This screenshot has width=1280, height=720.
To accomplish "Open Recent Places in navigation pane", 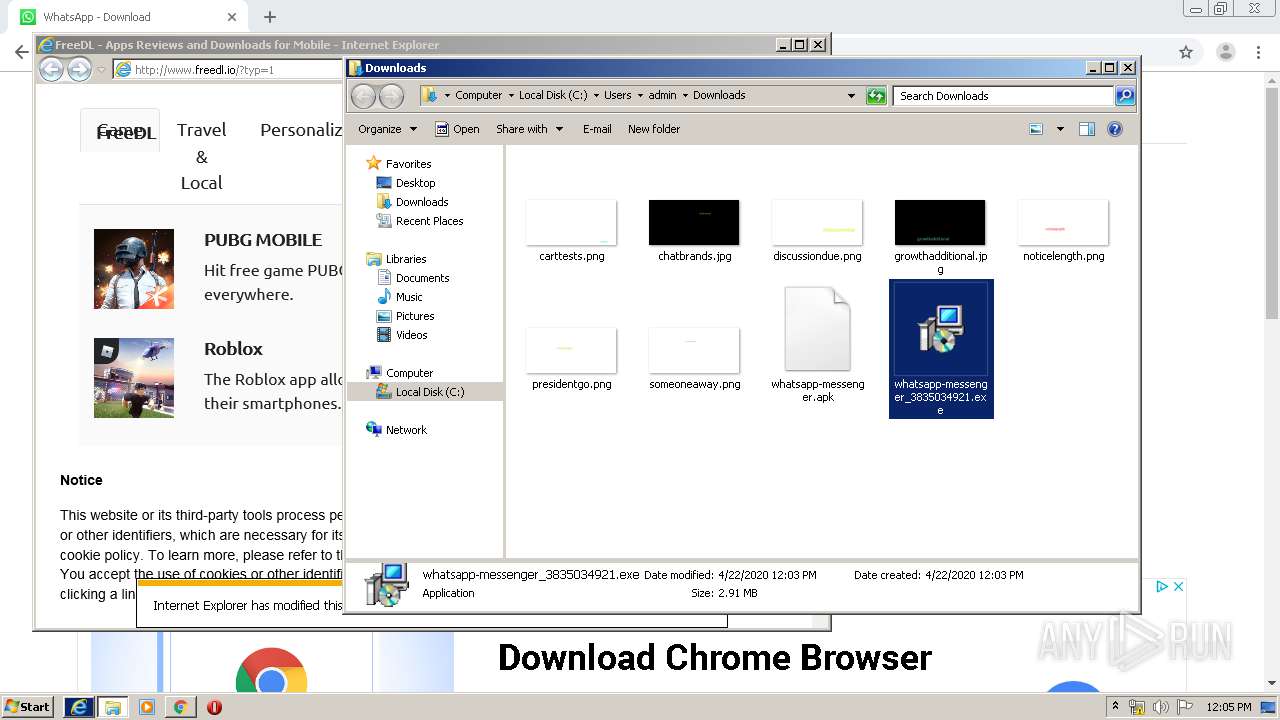I will coord(429,221).
